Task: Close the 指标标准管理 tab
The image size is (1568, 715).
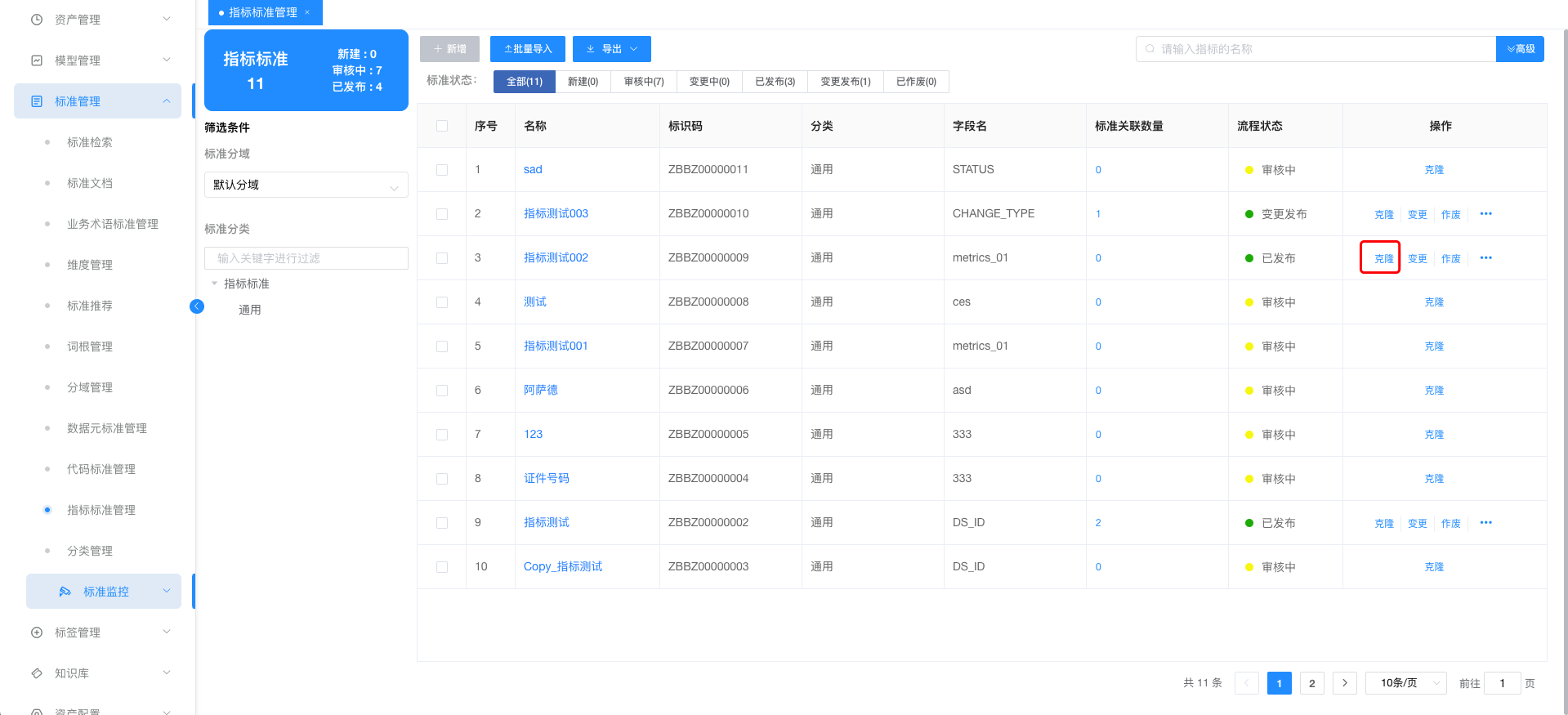Action: (x=307, y=13)
